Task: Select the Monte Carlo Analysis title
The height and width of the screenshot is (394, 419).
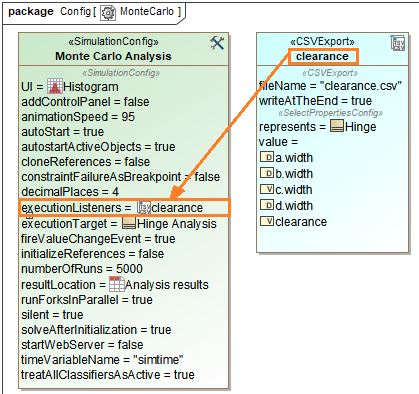Action: point(113,56)
